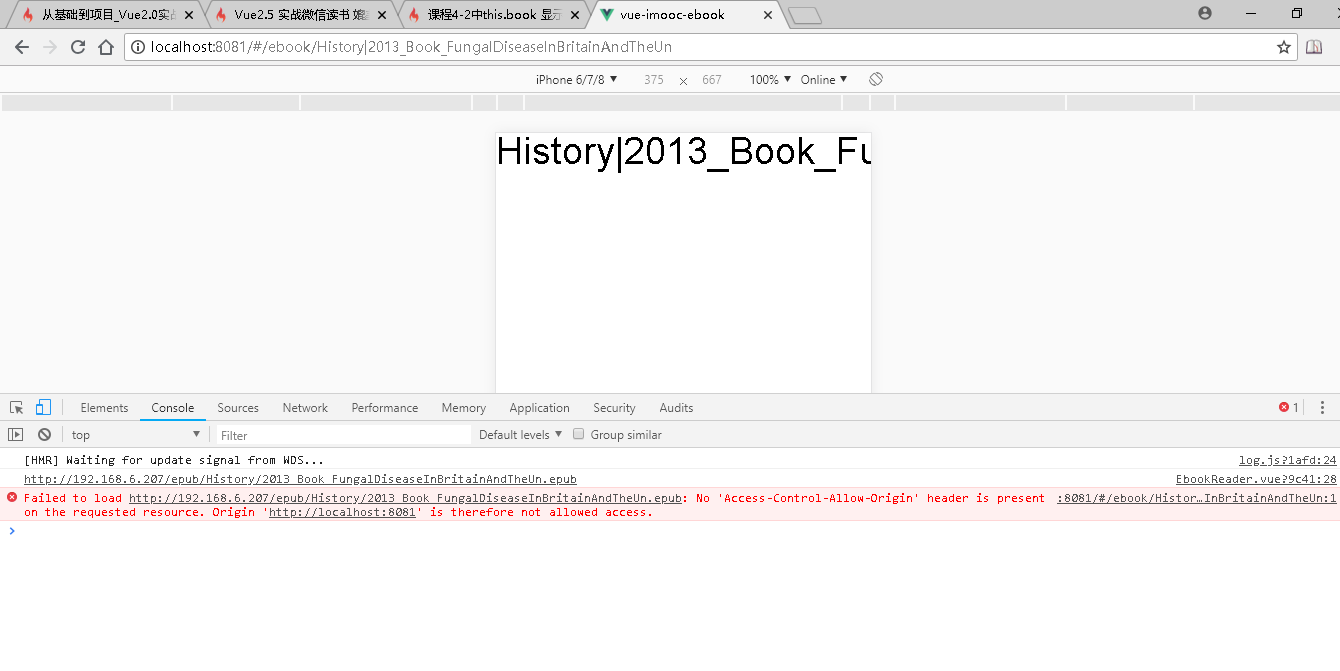View site info icon in address bar
Screen dimensions: 1340x671
coord(138,47)
